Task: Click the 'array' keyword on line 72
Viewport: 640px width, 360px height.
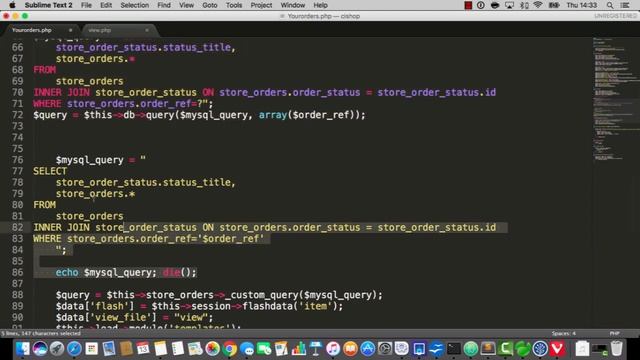Action: tap(273, 115)
